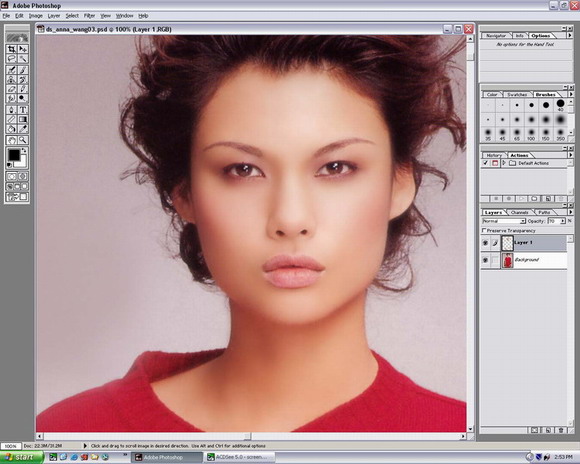This screenshot has width=580, height=464.
Task: Open the Layers panel flyout menu arrow
Action: click(x=570, y=212)
